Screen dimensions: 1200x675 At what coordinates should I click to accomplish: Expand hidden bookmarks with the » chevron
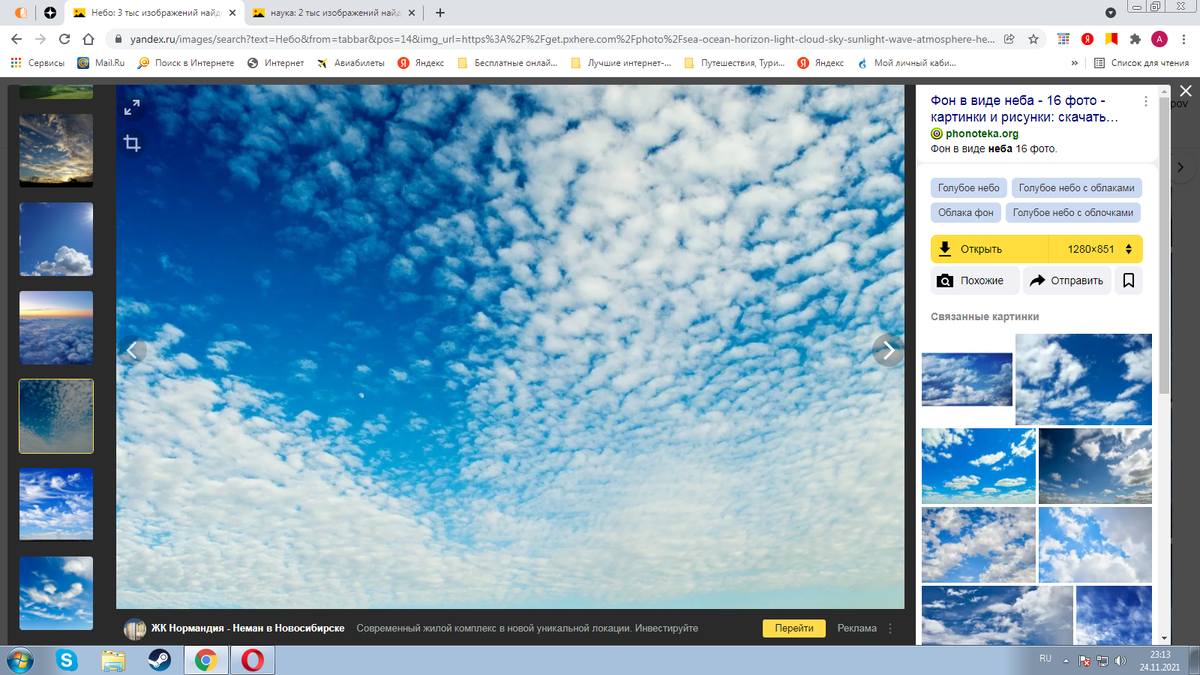[1074, 62]
